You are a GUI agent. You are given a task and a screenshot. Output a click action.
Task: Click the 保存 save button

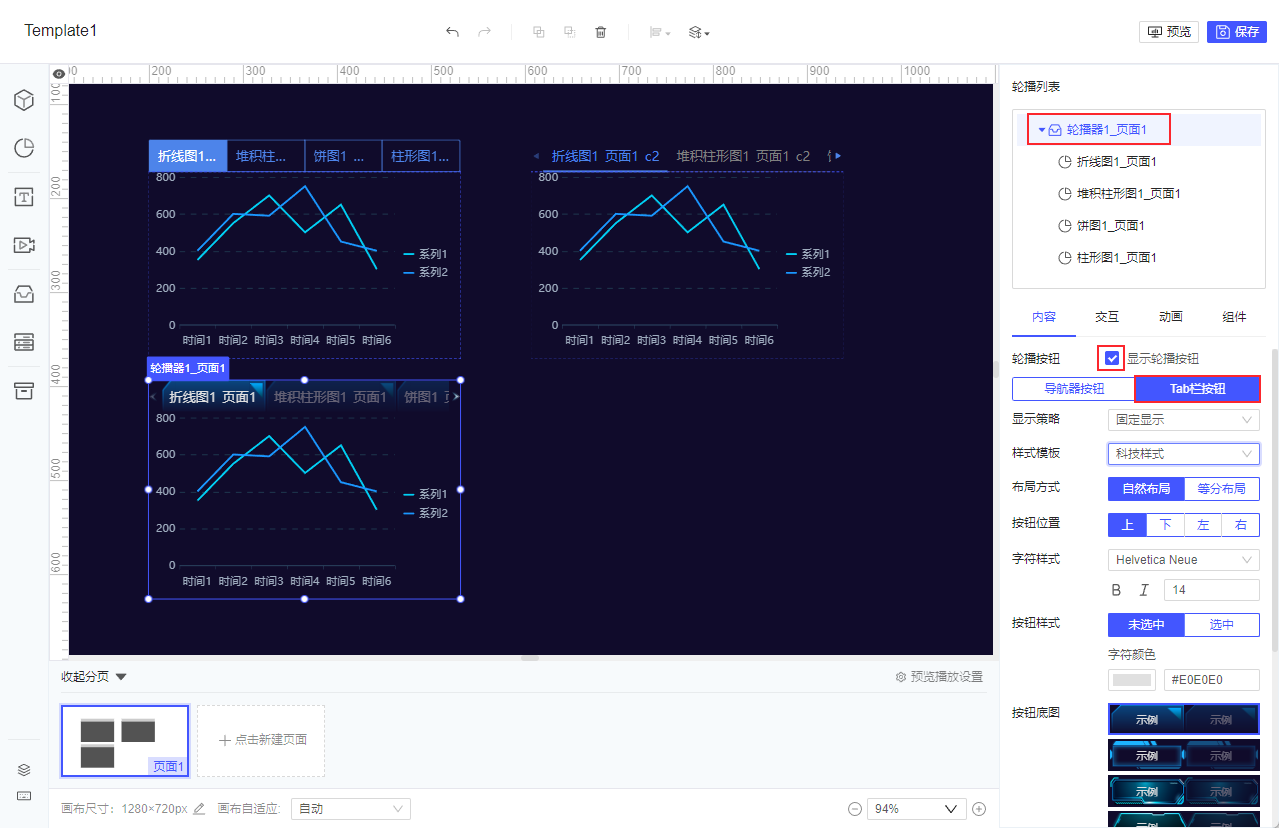1237,32
